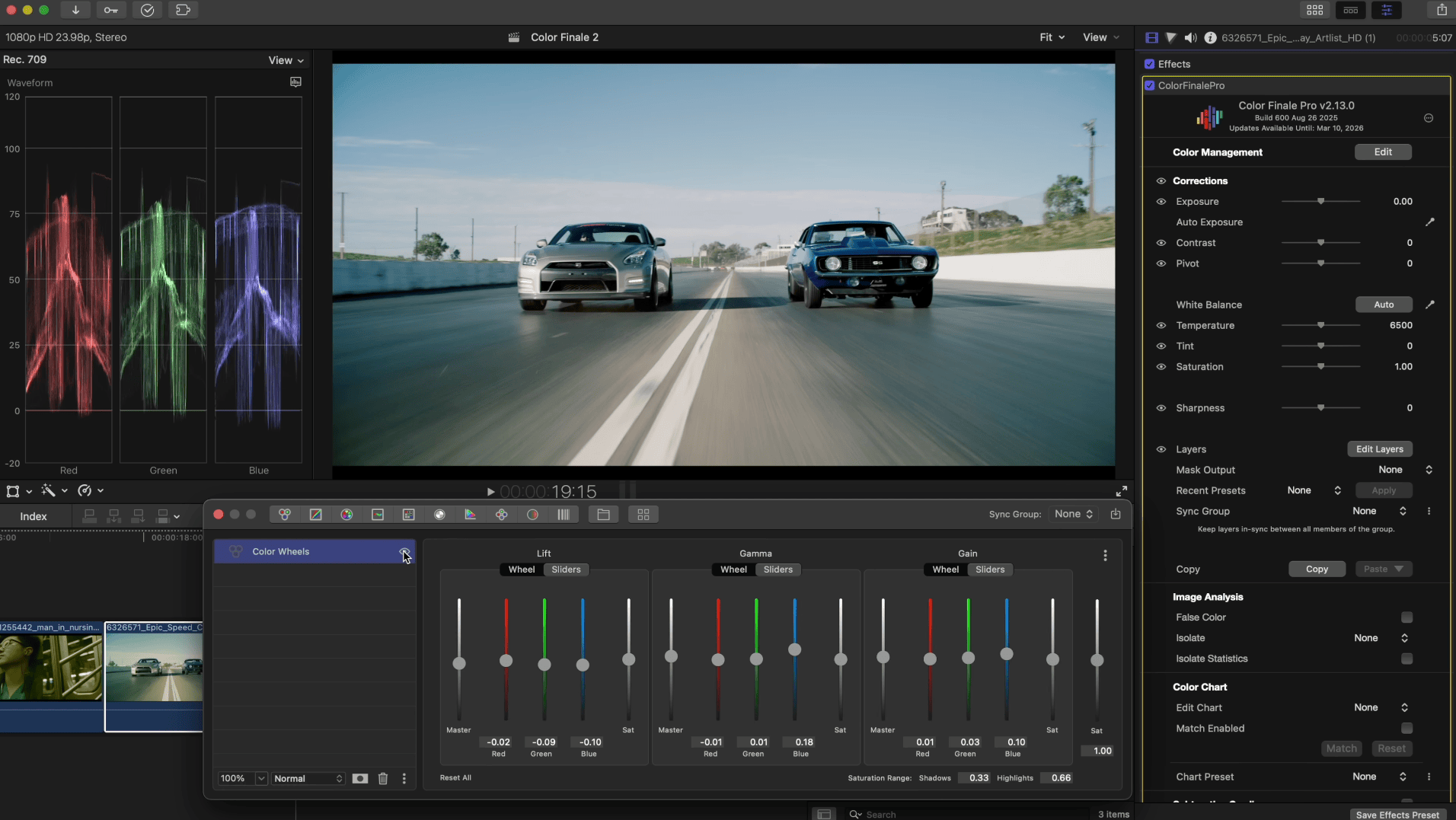Click the layer mask icon
Screen dimensions: 1456x820
pos(360,778)
